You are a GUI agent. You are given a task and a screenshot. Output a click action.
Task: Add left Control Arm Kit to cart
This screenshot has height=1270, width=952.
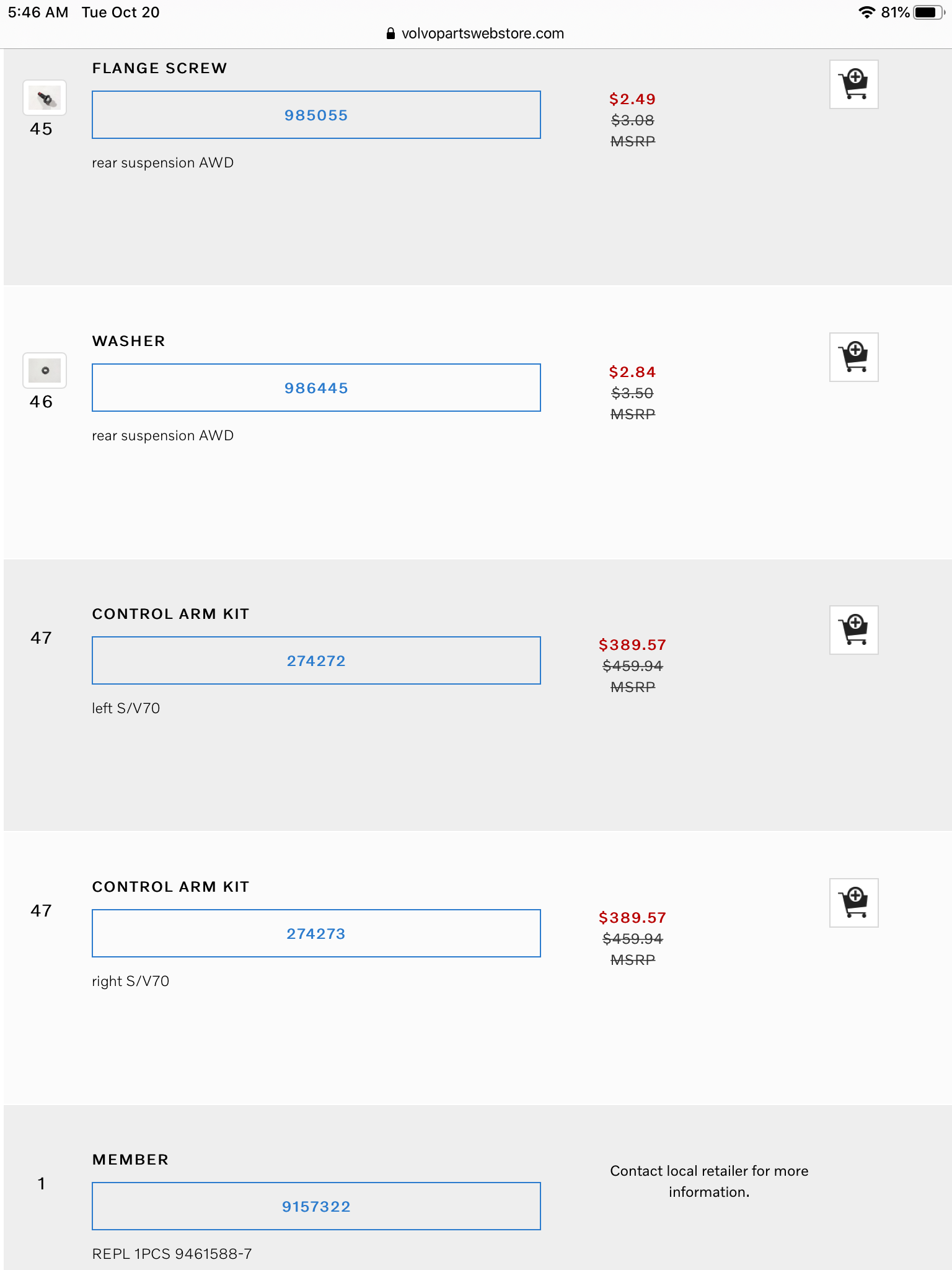(853, 630)
